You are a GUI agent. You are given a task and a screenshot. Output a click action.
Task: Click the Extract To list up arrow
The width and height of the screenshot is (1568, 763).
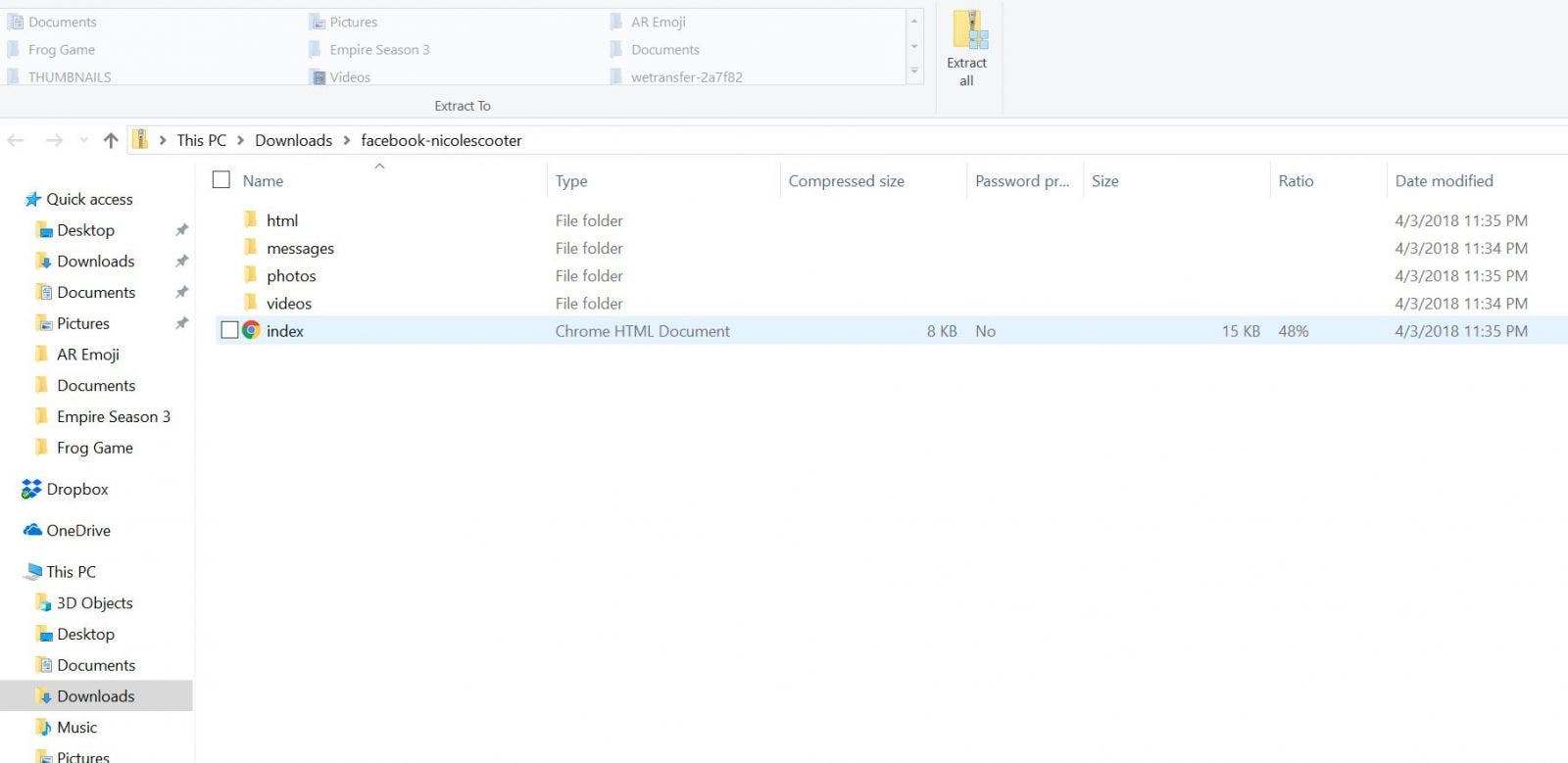(x=914, y=22)
